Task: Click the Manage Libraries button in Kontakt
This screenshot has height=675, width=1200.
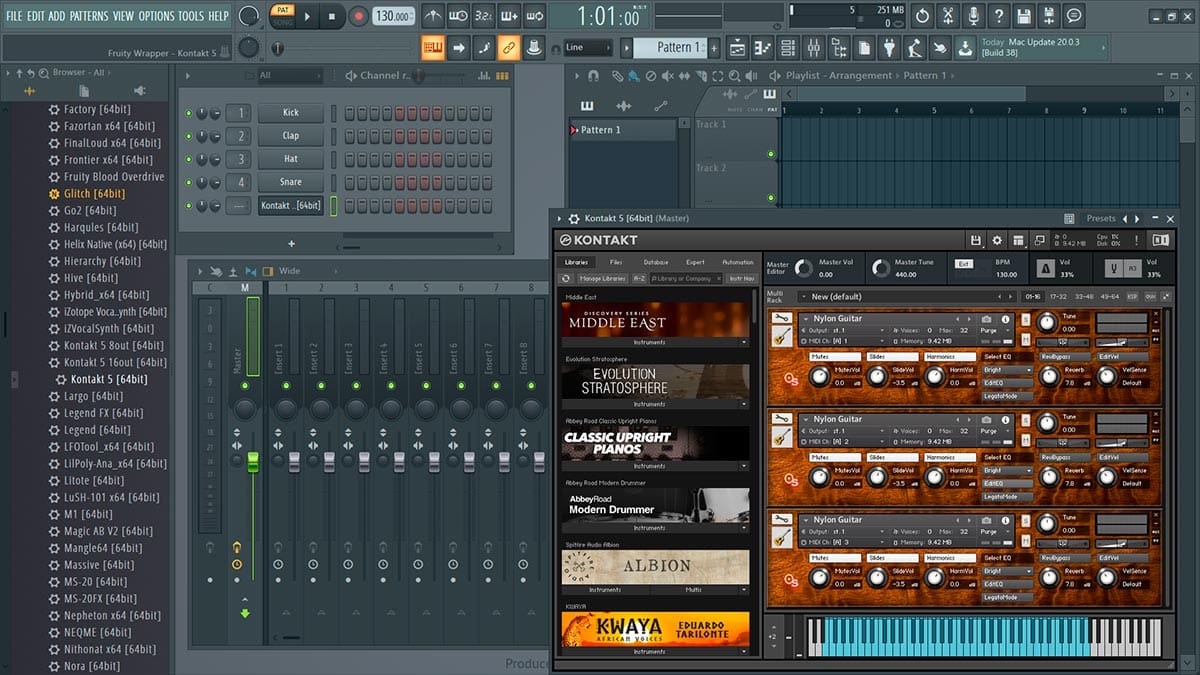Action: 603,278
